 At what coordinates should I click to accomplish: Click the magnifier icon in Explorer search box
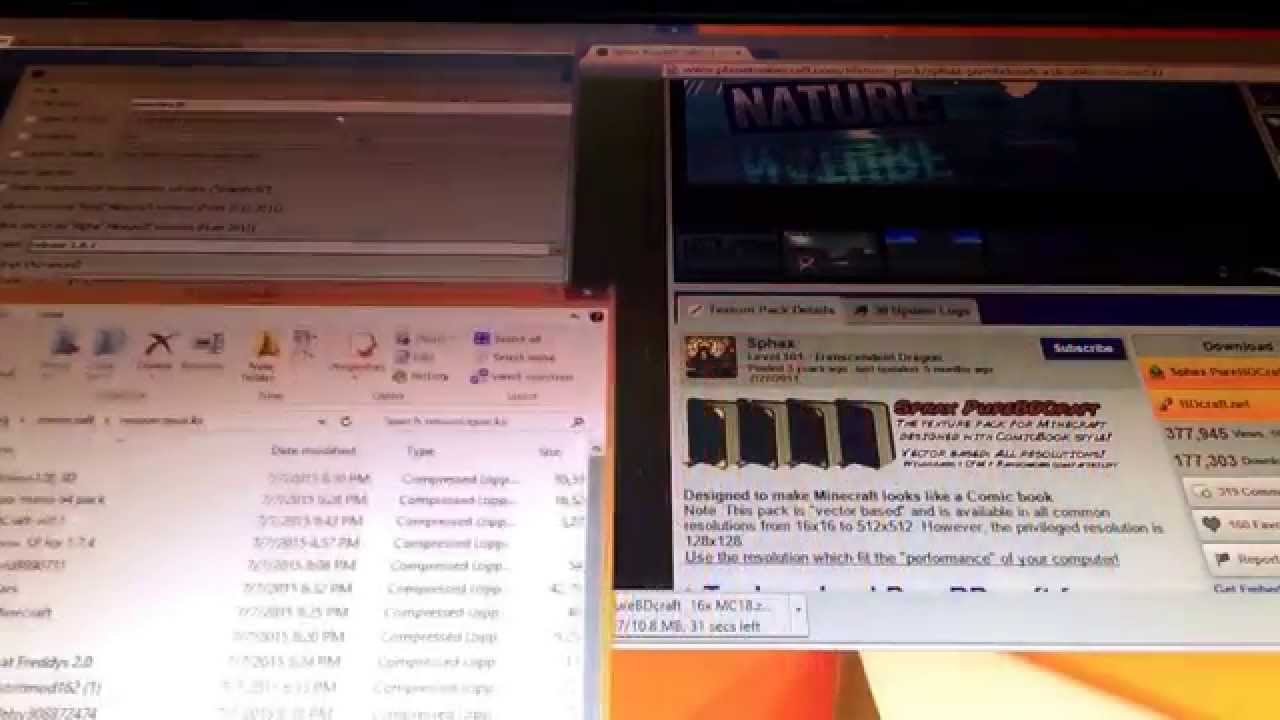tap(577, 422)
